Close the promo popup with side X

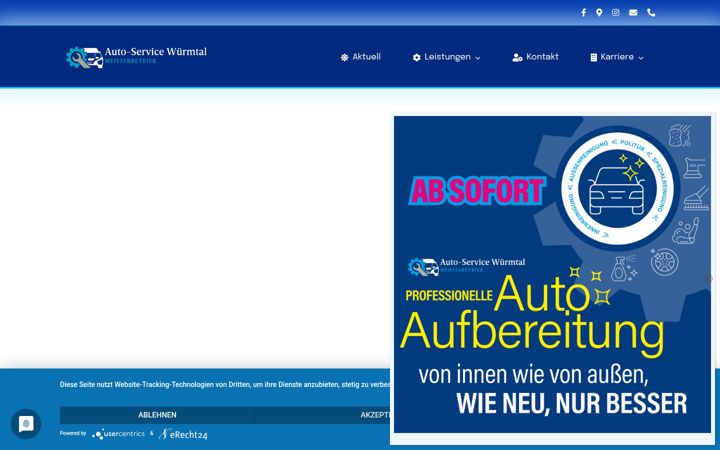coord(708,278)
